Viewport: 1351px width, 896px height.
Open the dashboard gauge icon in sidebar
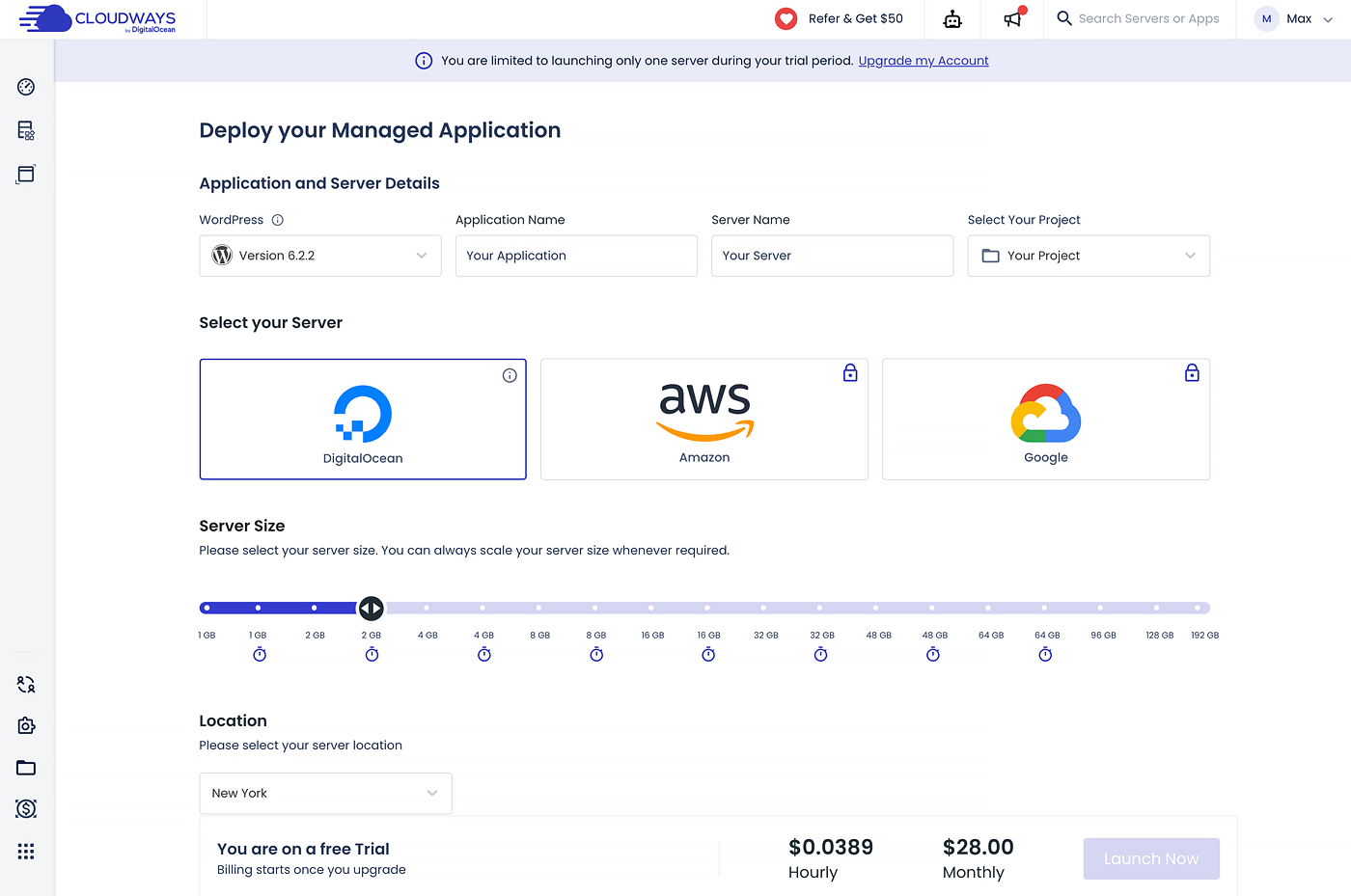pyautogui.click(x=26, y=87)
